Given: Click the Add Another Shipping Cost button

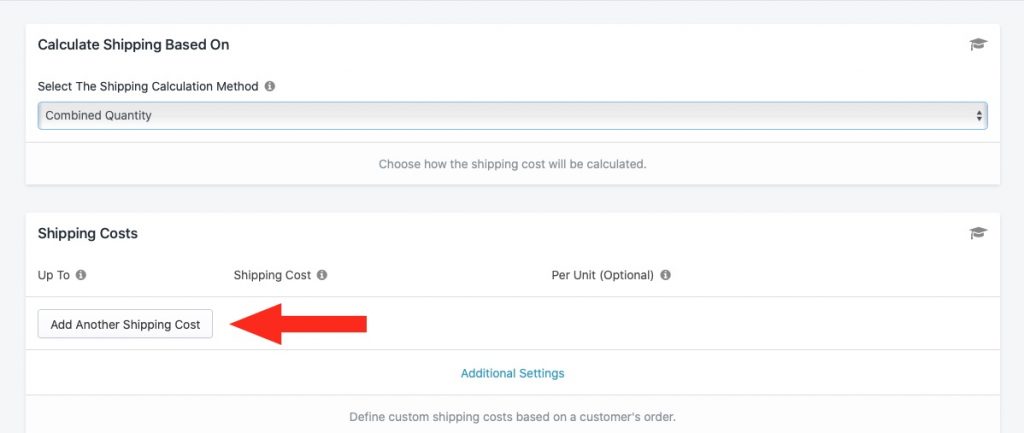Looking at the screenshot, I should click(125, 324).
